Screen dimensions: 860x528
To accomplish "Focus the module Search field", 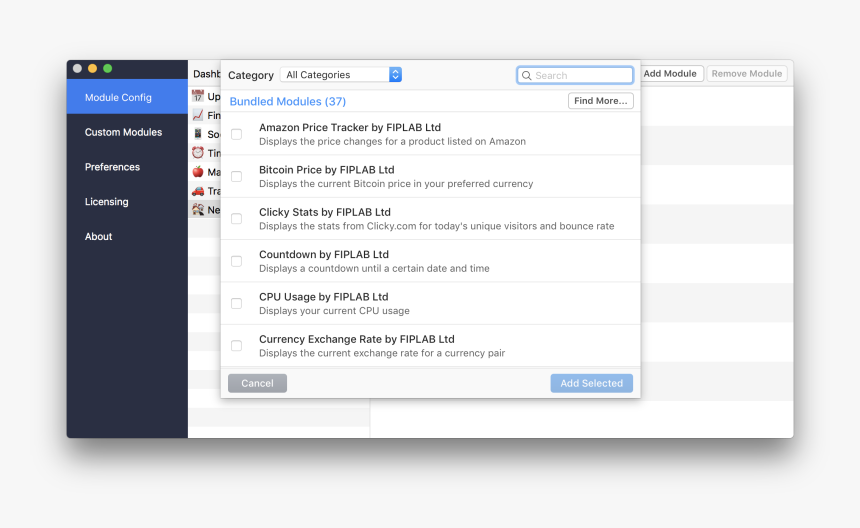I will point(580,76).
